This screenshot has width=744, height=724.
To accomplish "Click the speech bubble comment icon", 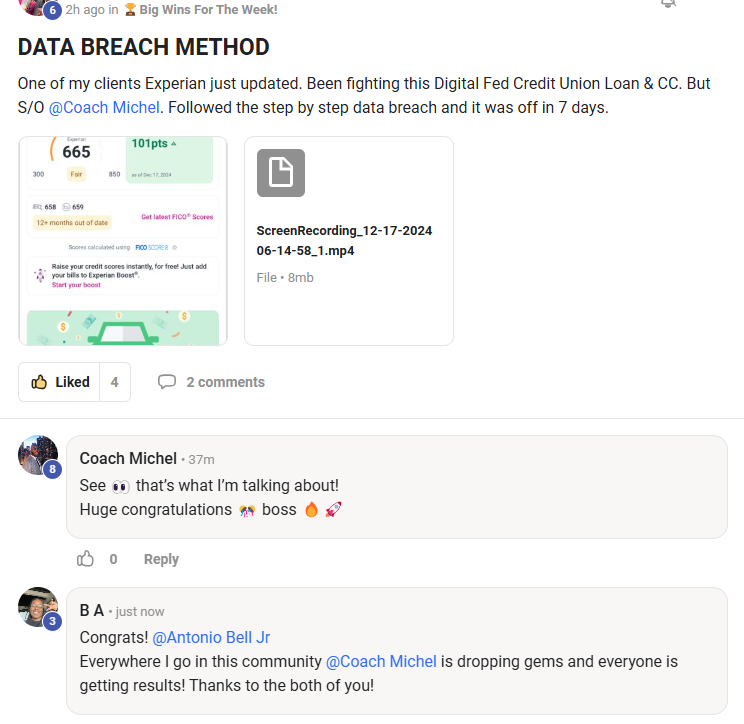I will pos(167,382).
